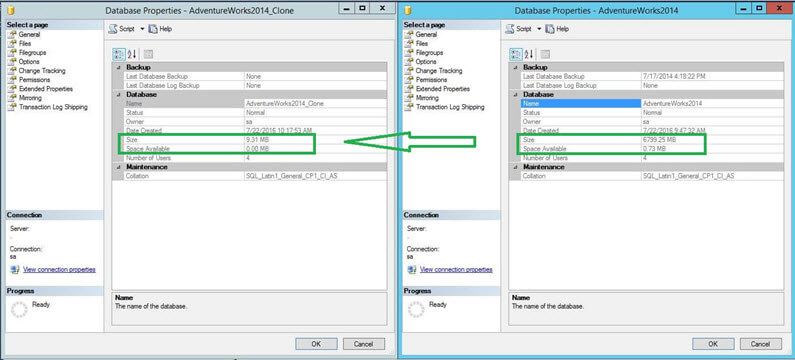Open Mirroring page in Clone window
This screenshot has width=795, height=360.
30,98
